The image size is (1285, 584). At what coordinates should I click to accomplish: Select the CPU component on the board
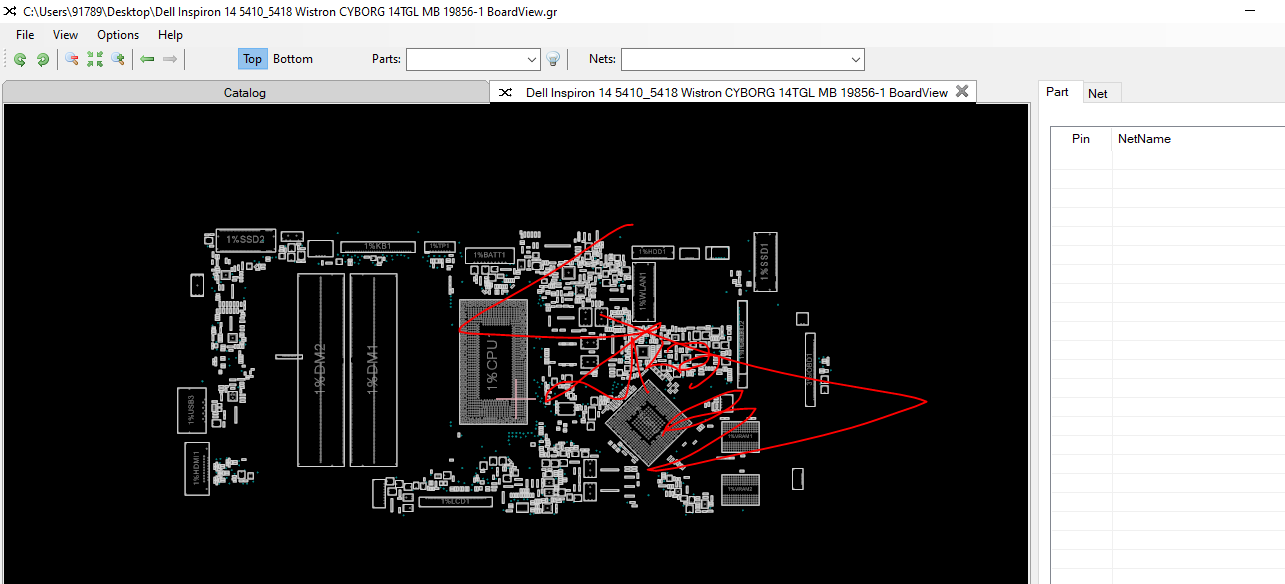tap(492, 361)
